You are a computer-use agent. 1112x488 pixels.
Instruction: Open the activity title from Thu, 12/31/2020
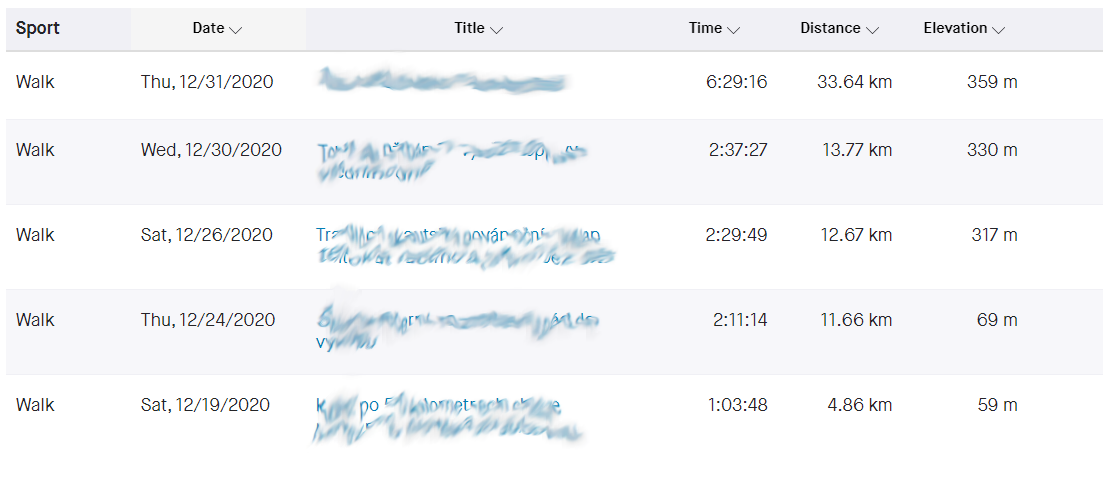[x=441, y=83]
